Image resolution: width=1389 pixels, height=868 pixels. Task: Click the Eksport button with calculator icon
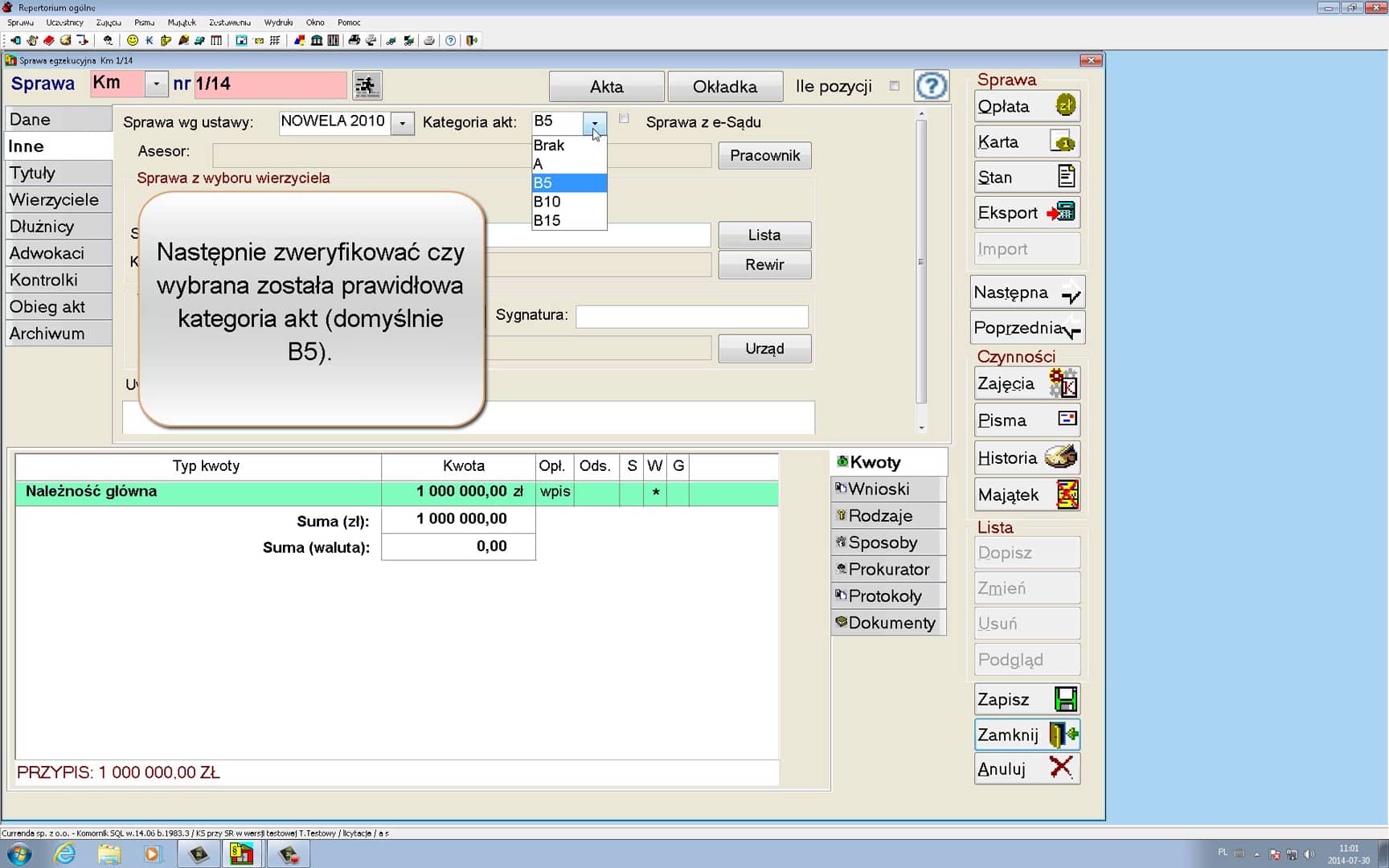1026,212
